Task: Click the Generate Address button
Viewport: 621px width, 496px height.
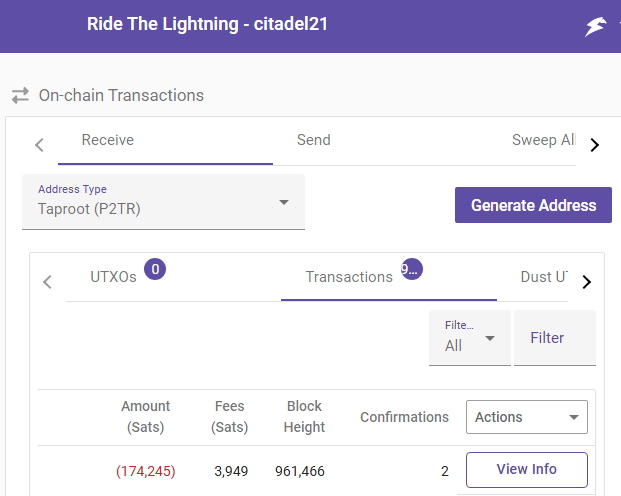Action: coord(533,205)
